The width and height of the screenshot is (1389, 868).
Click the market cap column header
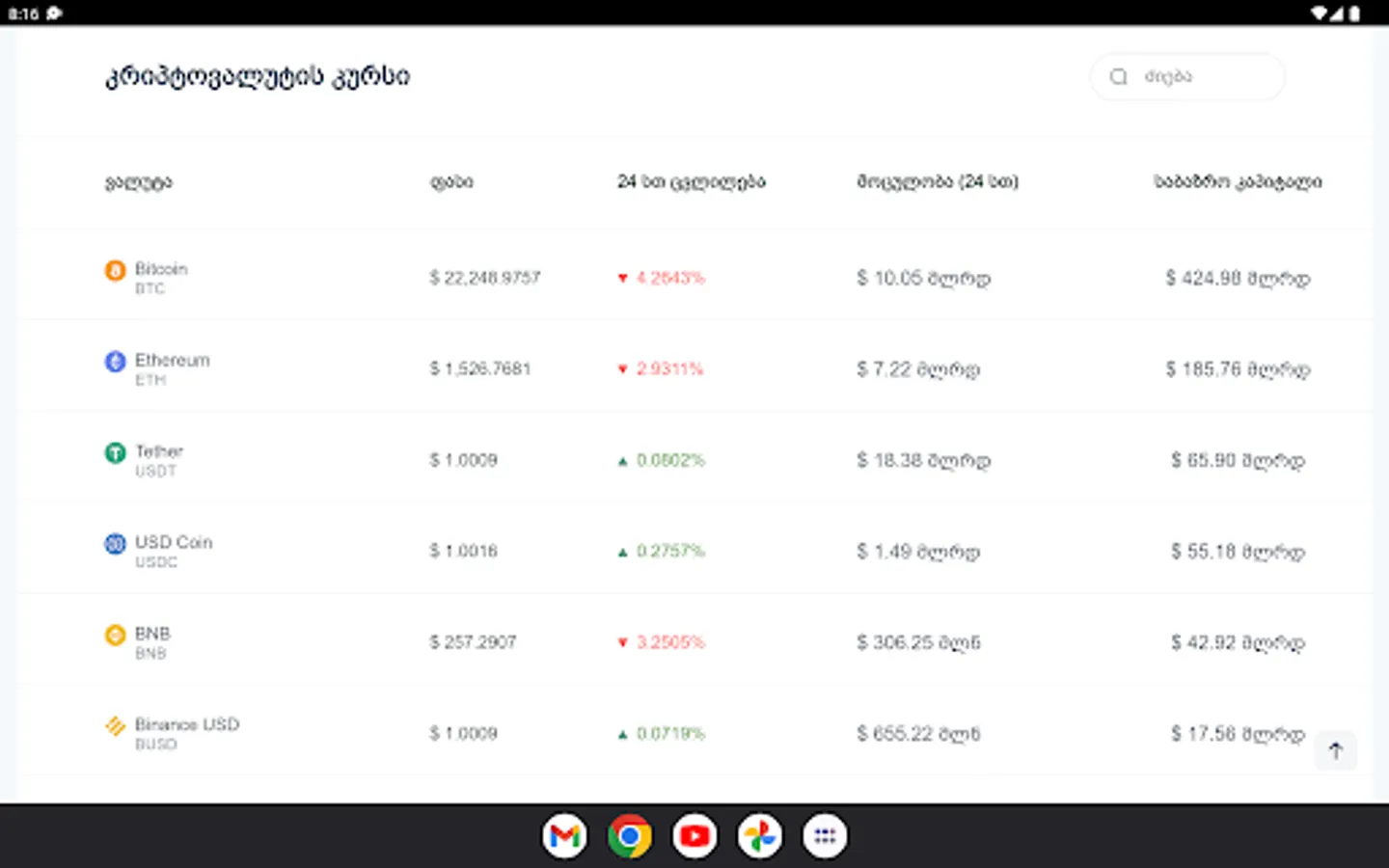[1239, 181]
